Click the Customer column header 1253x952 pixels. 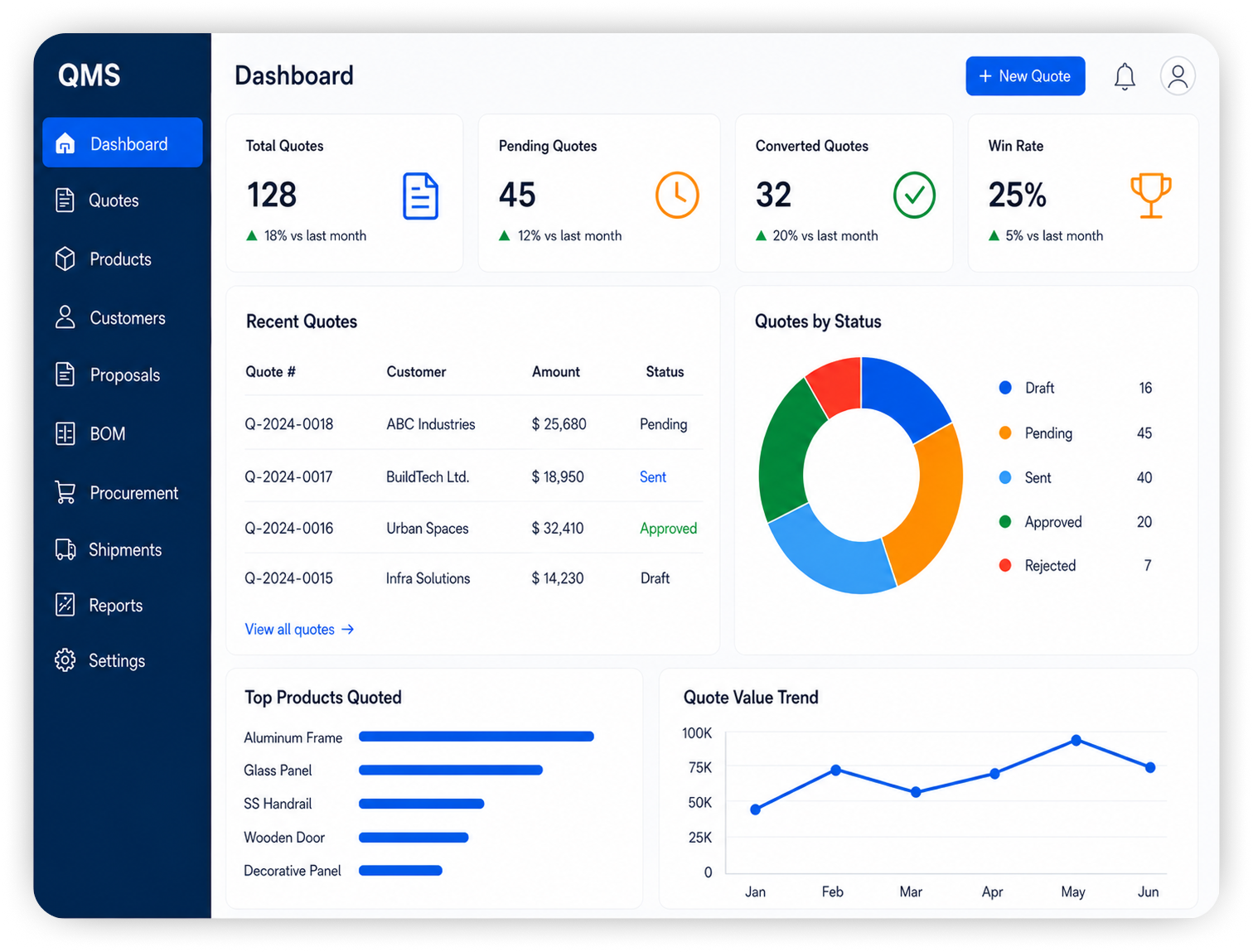pos(416,372)
